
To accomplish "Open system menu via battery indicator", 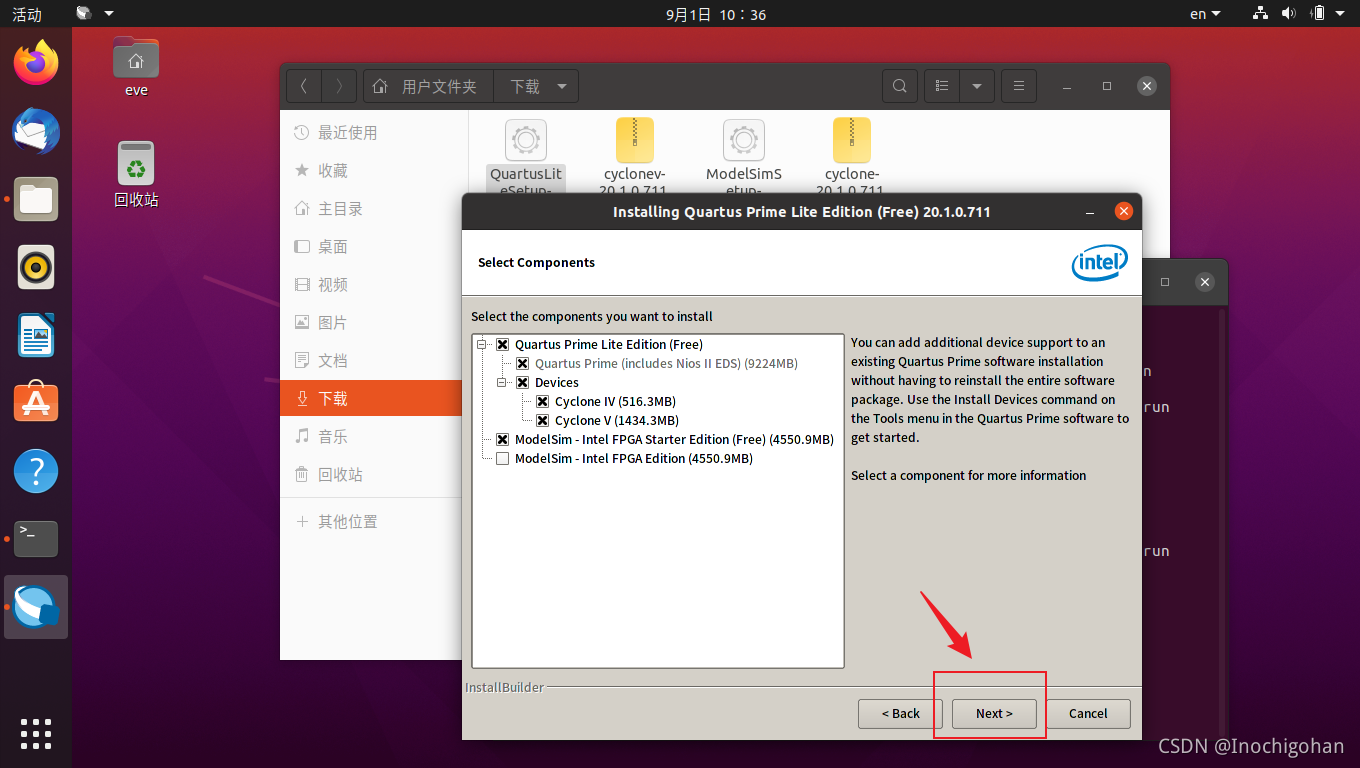I will [x=1326, y=14].
